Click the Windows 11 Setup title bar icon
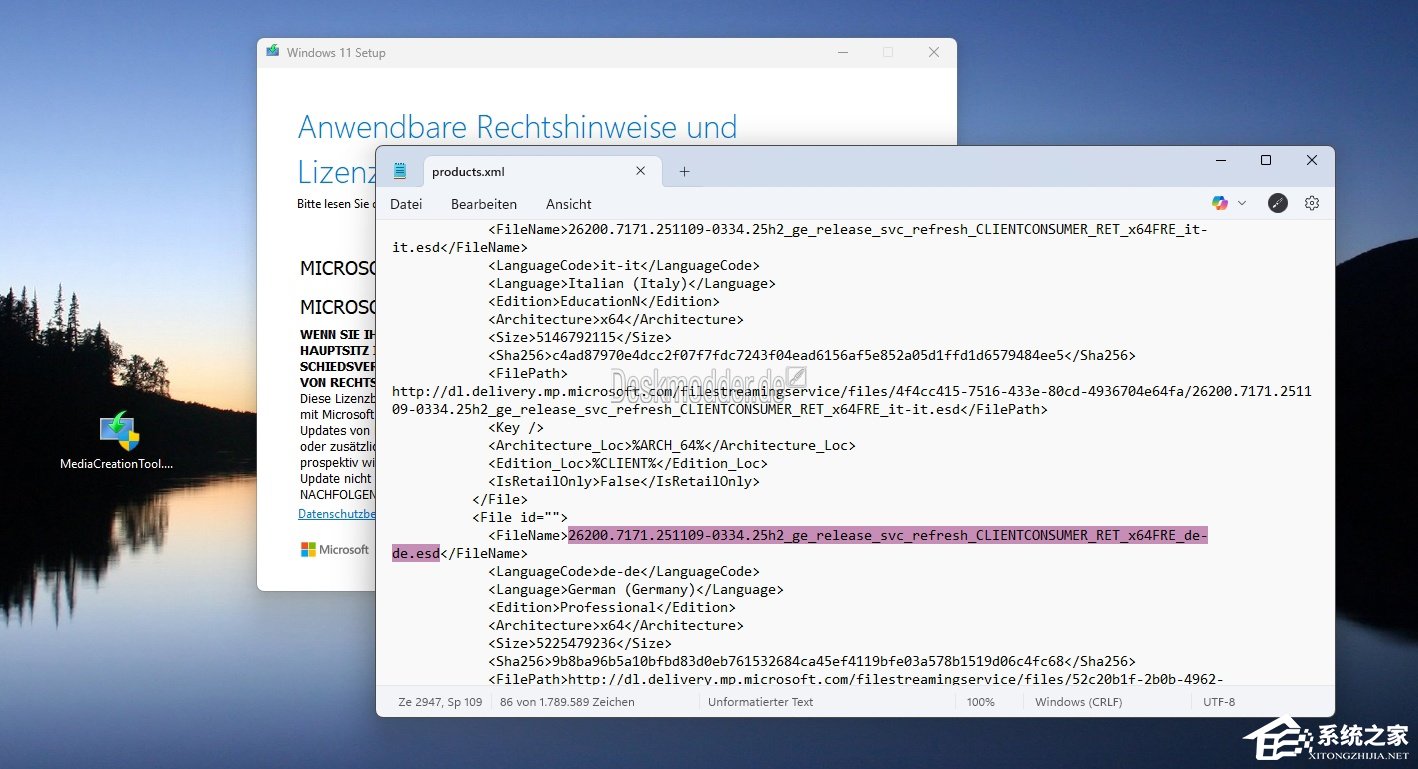This screenshot has width=1418, height=769. [x=272, y=52]
